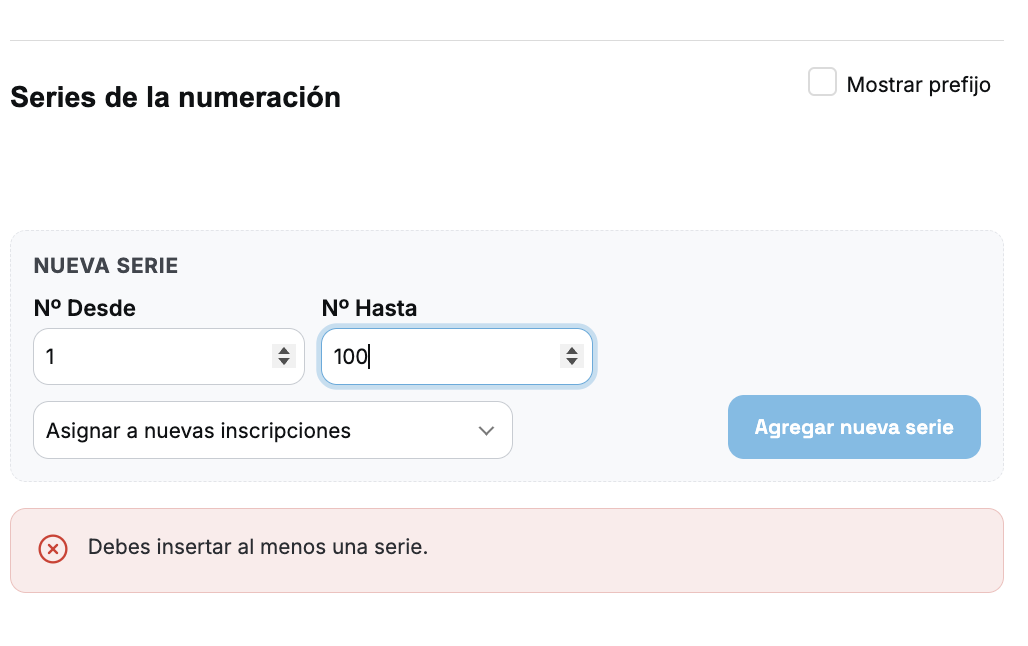1028x646 pixels.
Task: Click the NUEVA SERIE section title
Action: click(x=106, y=266)
